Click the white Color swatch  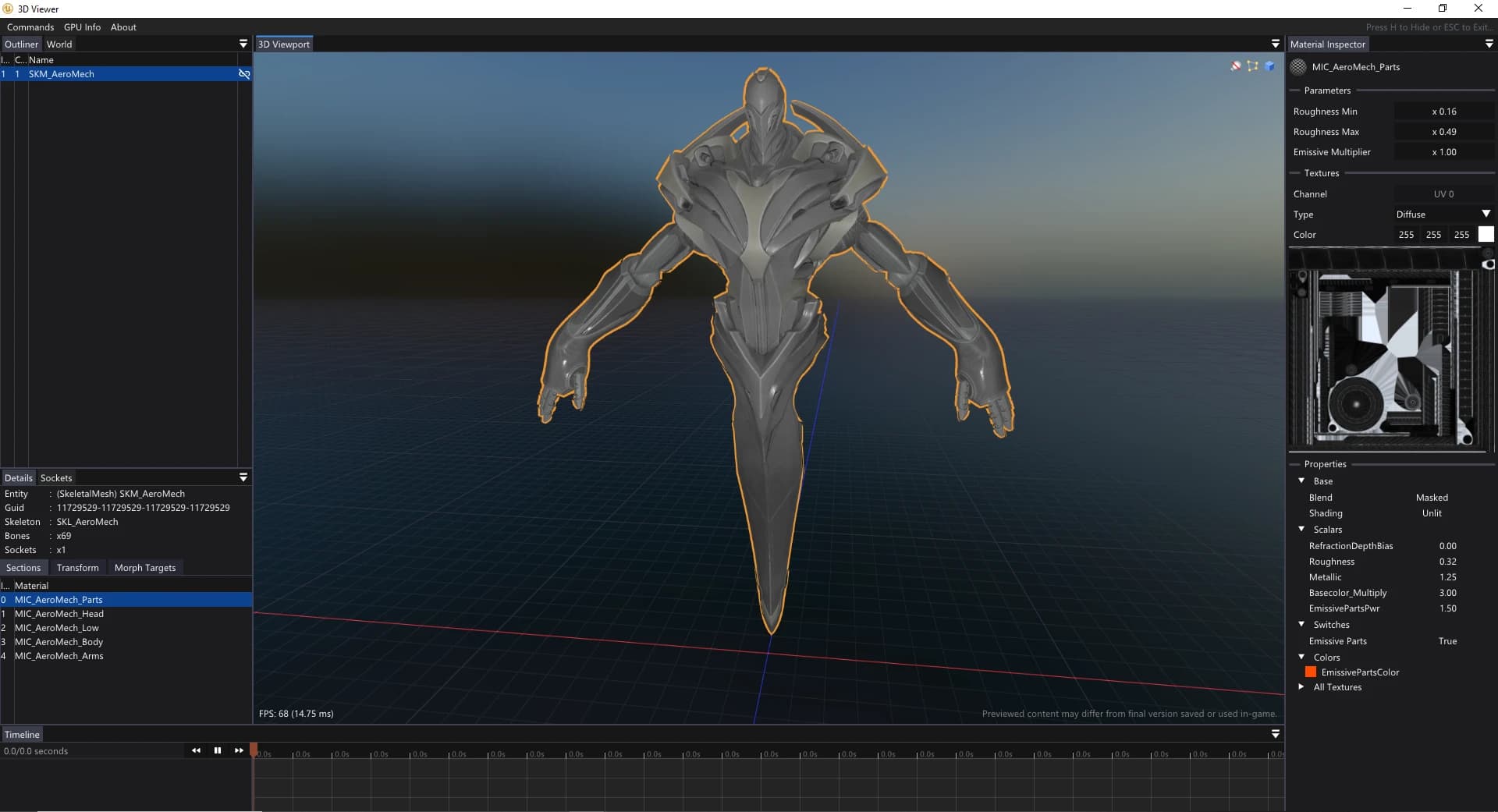[1486, 234]
